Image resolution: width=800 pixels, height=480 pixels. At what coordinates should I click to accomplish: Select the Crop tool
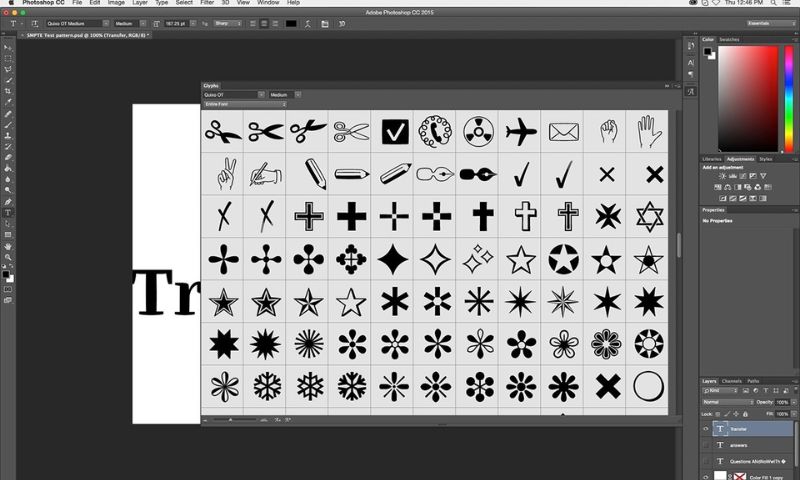coord(8,90)
